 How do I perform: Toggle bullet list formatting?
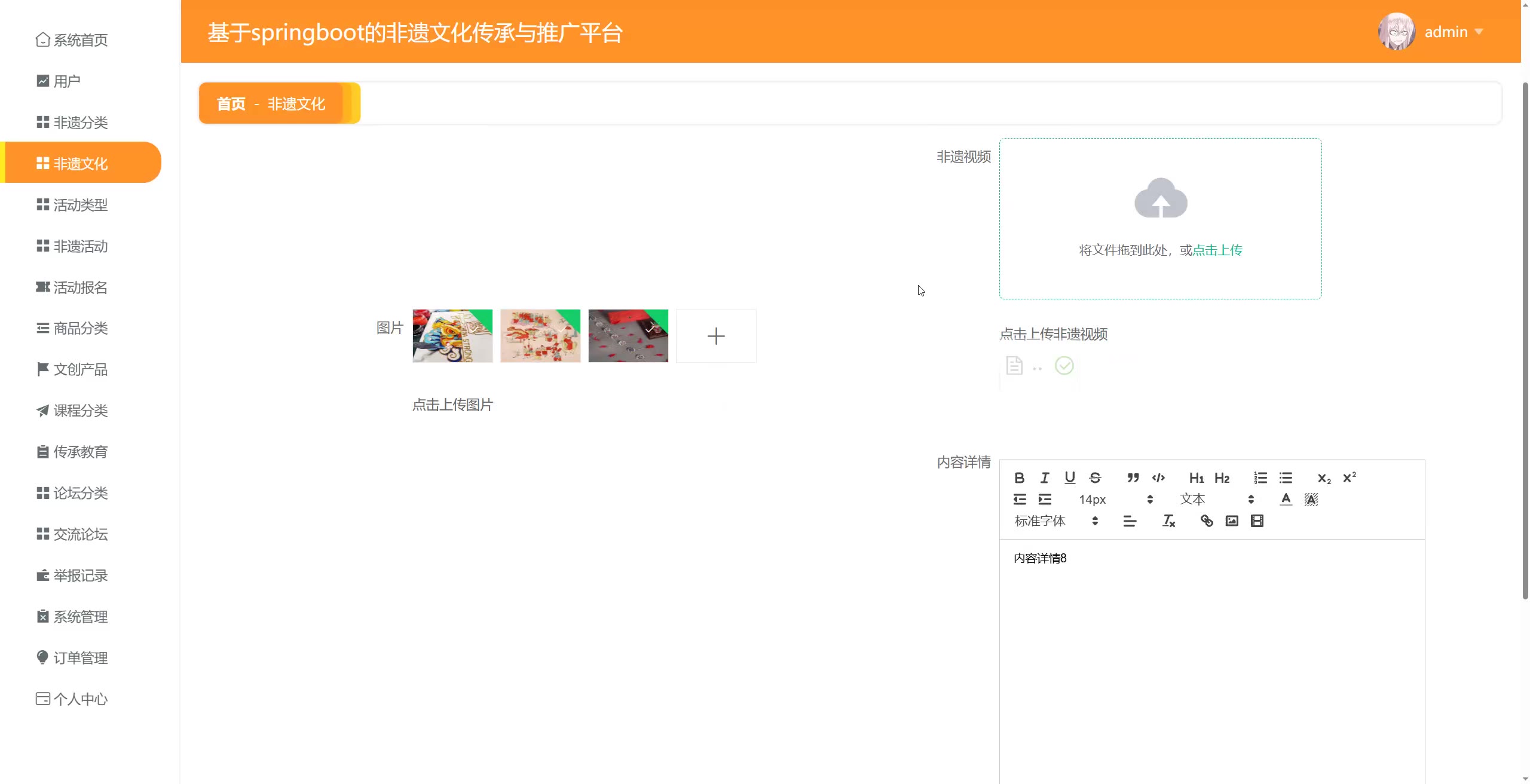1286,477
